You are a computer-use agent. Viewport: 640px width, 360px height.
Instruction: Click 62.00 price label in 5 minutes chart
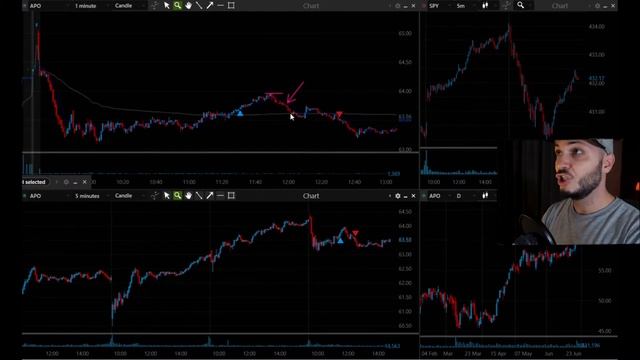tap(405, 283)
